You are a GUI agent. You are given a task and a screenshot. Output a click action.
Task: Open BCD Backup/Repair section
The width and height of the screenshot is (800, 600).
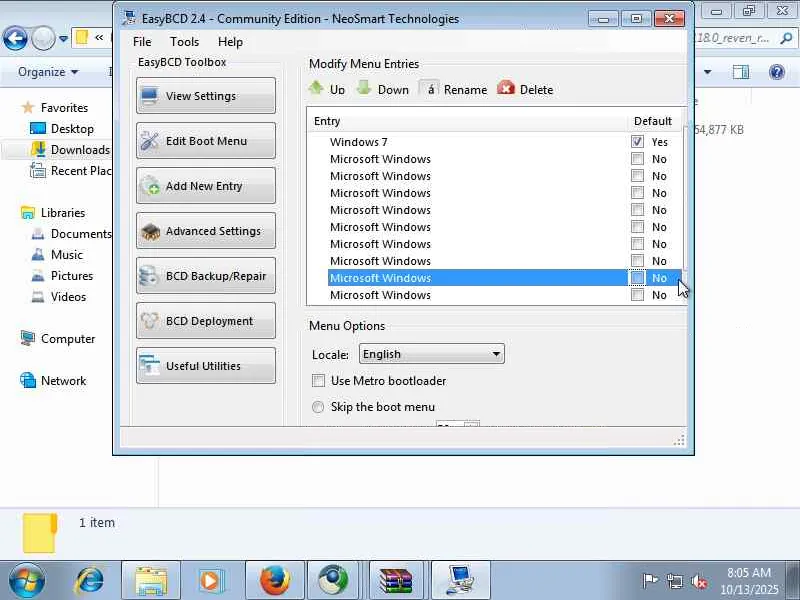point(206,276)
